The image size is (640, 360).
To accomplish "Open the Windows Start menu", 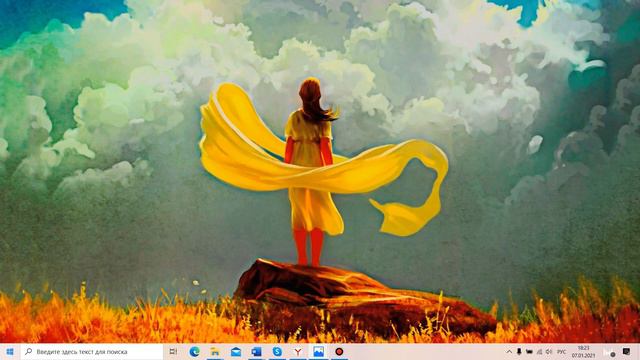I will pyautogui.click(x=10, y=351).
